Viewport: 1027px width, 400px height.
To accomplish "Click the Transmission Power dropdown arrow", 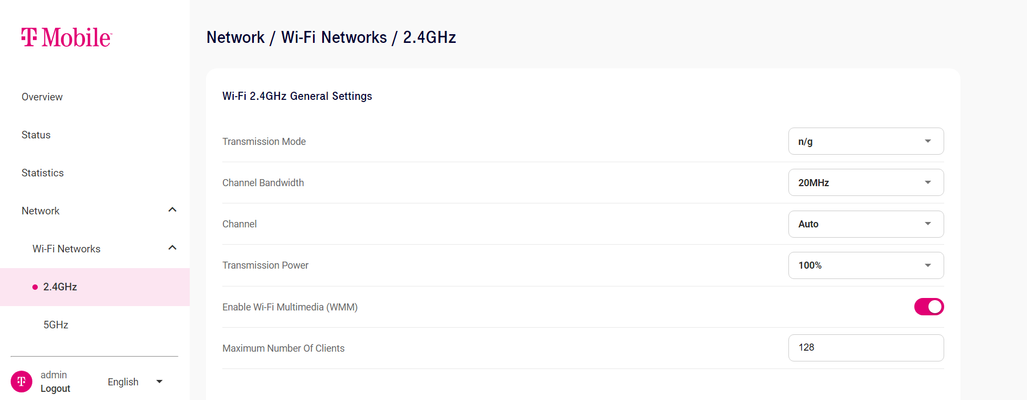I will [927, 265].
